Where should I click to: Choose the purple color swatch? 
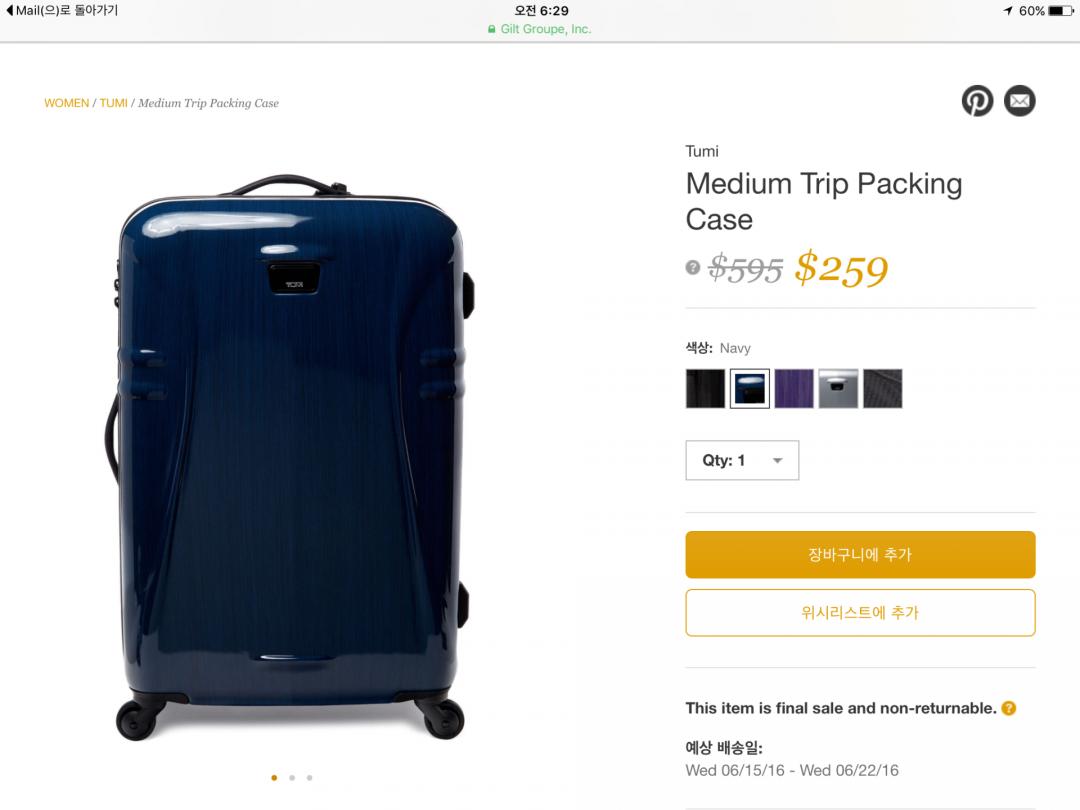794,388
